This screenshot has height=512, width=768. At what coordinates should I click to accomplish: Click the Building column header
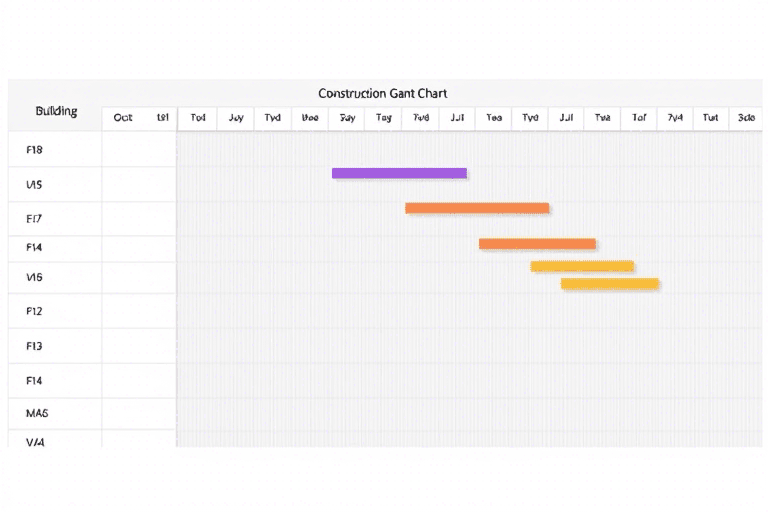[56, 111]
